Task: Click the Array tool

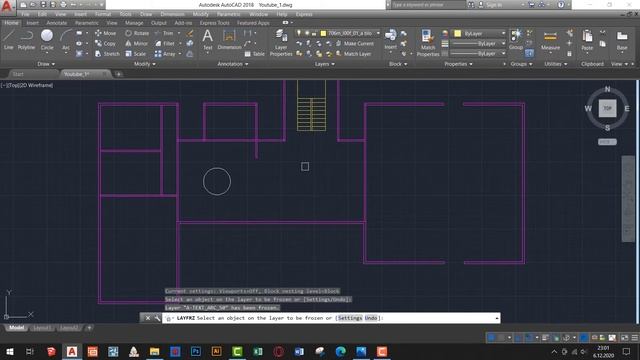Action: 165,53
